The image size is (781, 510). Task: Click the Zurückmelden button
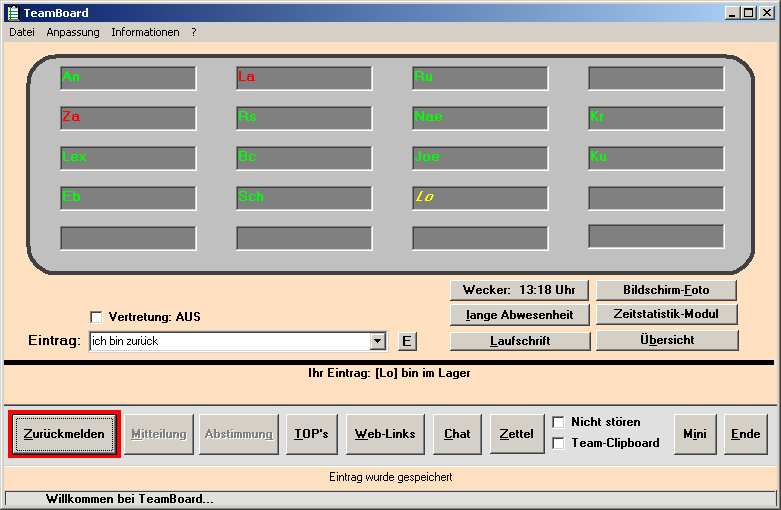(64, 434)
